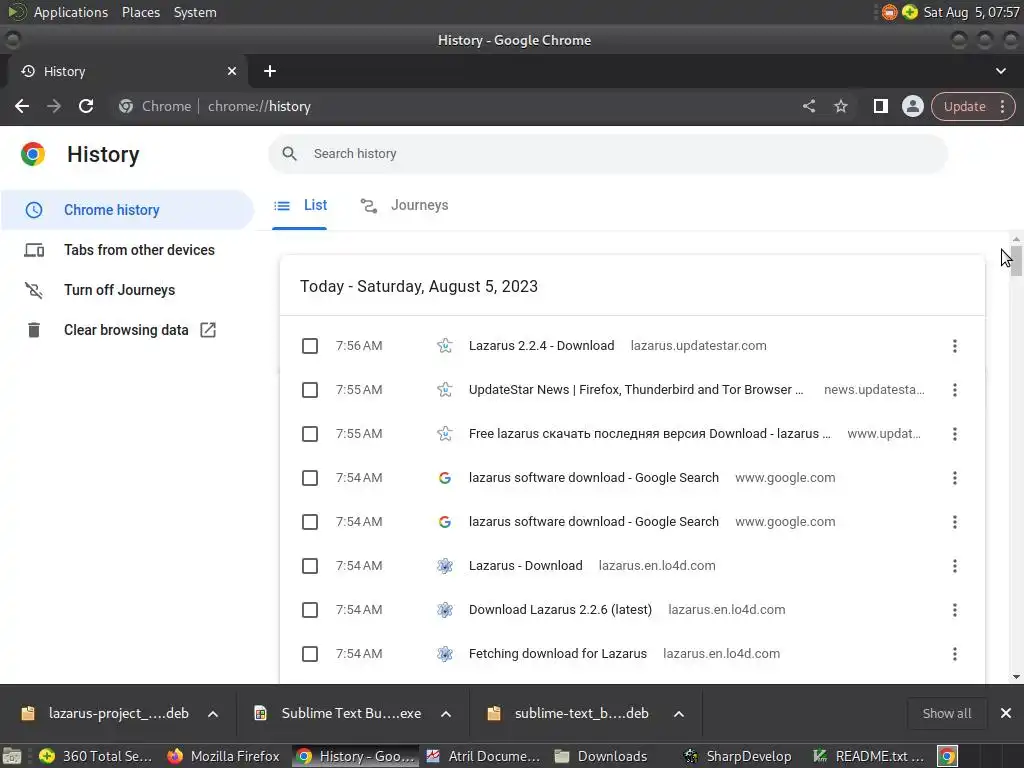Image resolution: width=1024 pixels, height=768 pixels.
Task: Open the UpdateStar News history link
Action: [x=636, y=390]
